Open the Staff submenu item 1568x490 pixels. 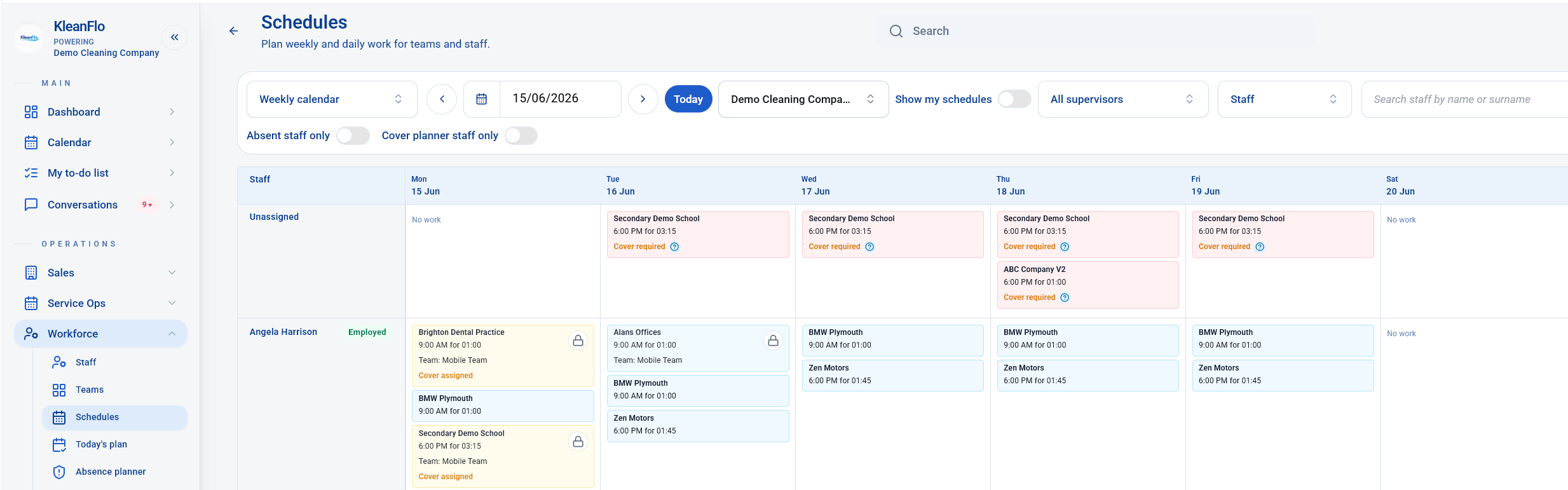[x=114, y=362]
